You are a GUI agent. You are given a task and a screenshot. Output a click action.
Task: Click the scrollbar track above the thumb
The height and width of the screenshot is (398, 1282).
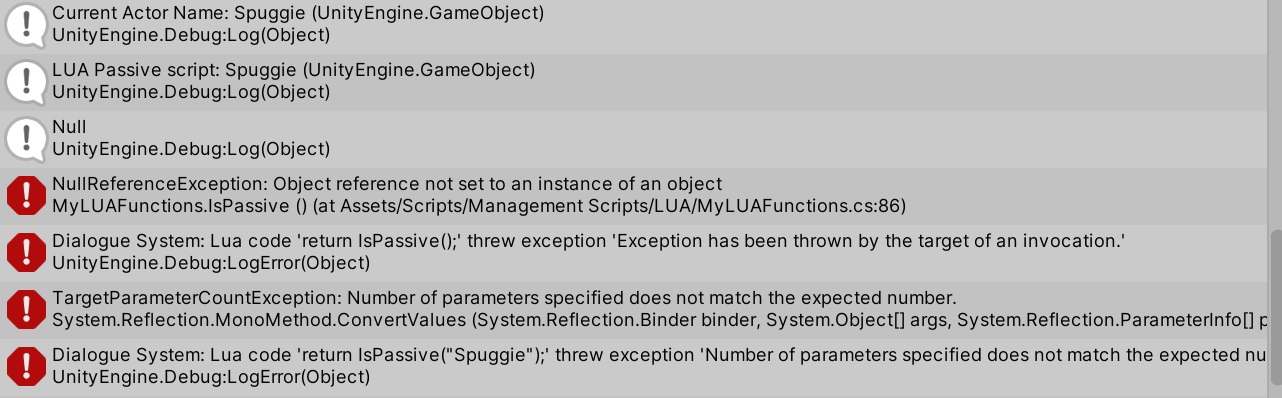tap(1275, 115)
